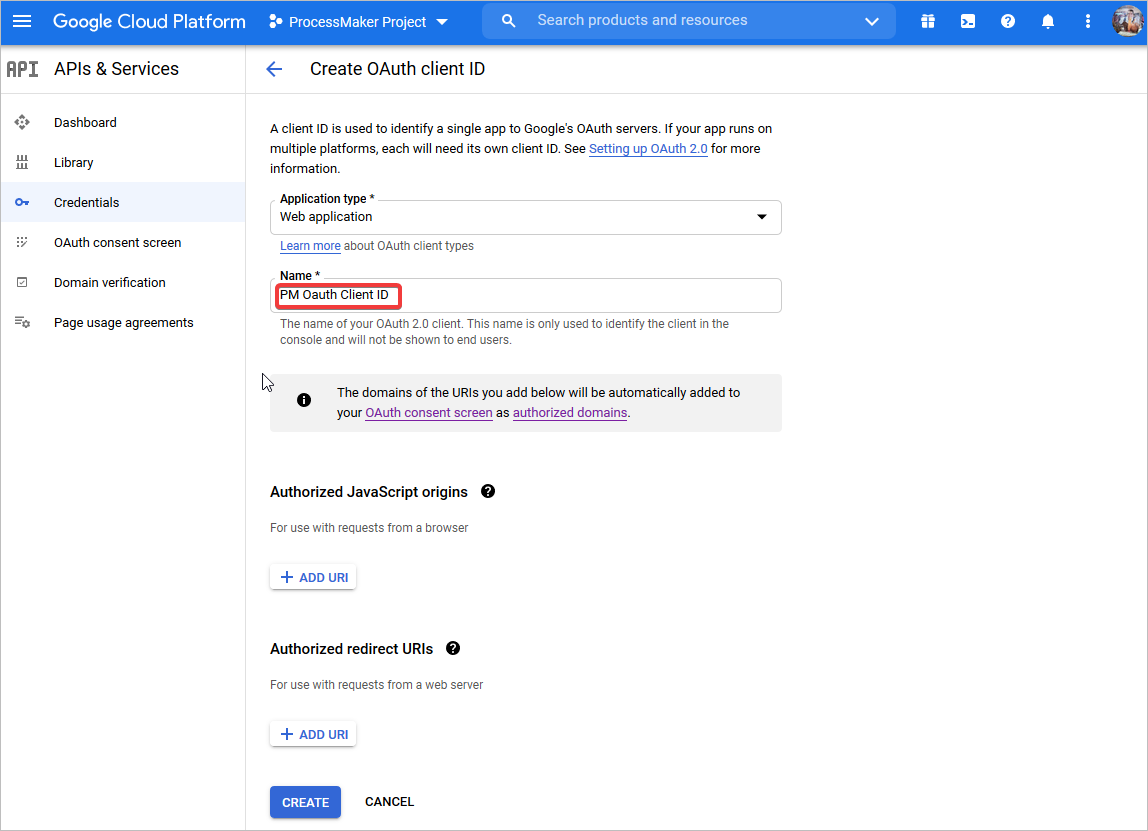Follow the Setting up OAuth 2.0 link
The image size is (1148, 831).
pyautogui.click(x=648, y=149)
